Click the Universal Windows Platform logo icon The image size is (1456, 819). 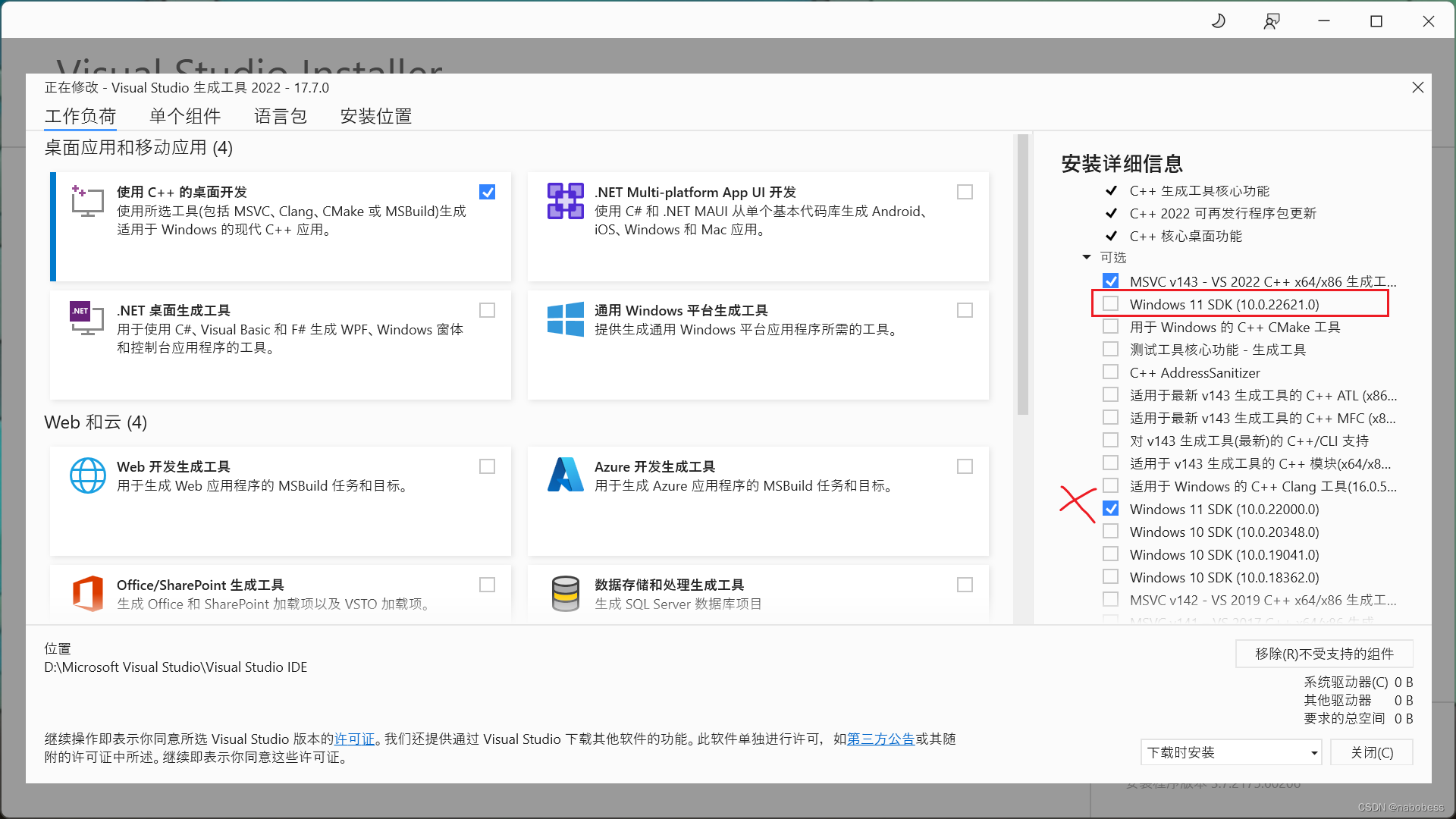pyautogui.click(x=566, y=319)
